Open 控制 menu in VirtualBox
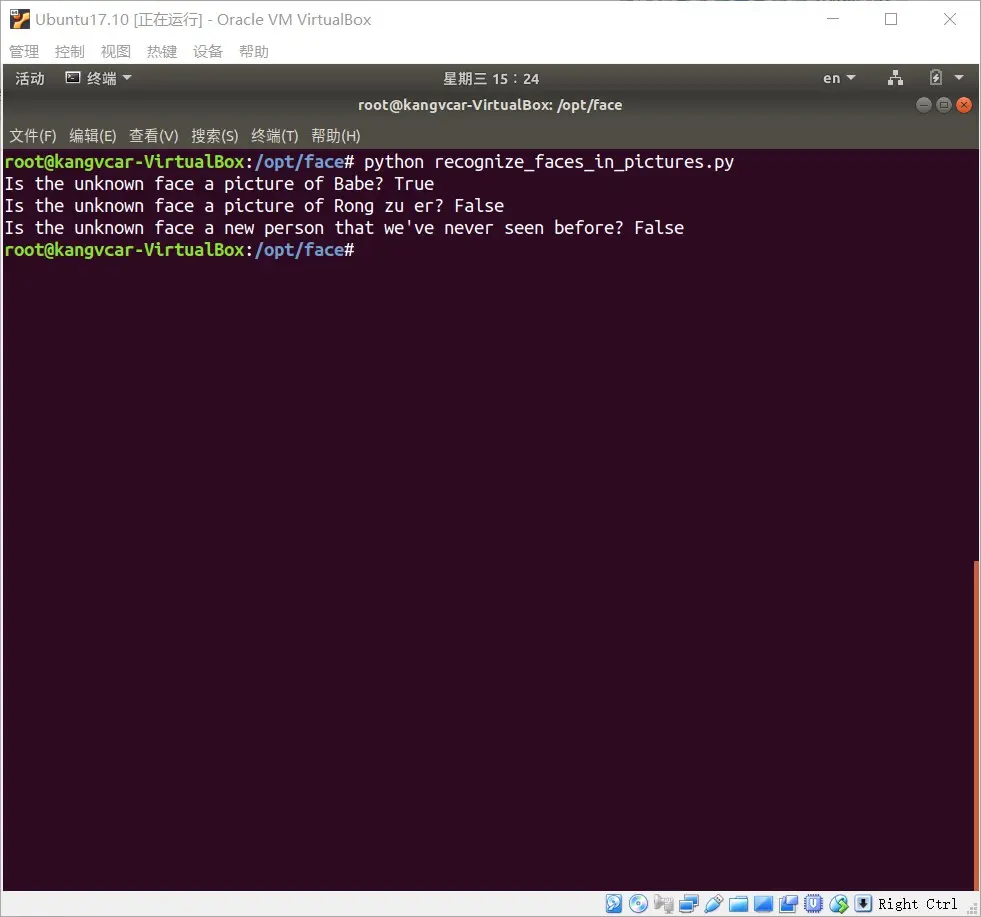 [69, 51]
